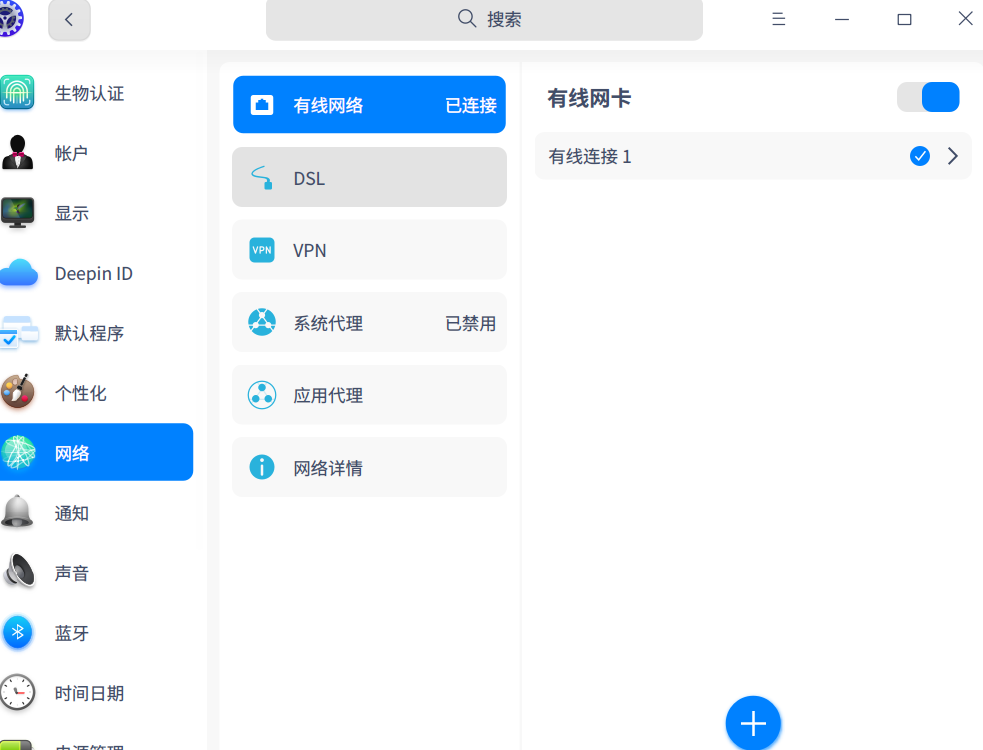Click the control center gear logo

point(9,19)
